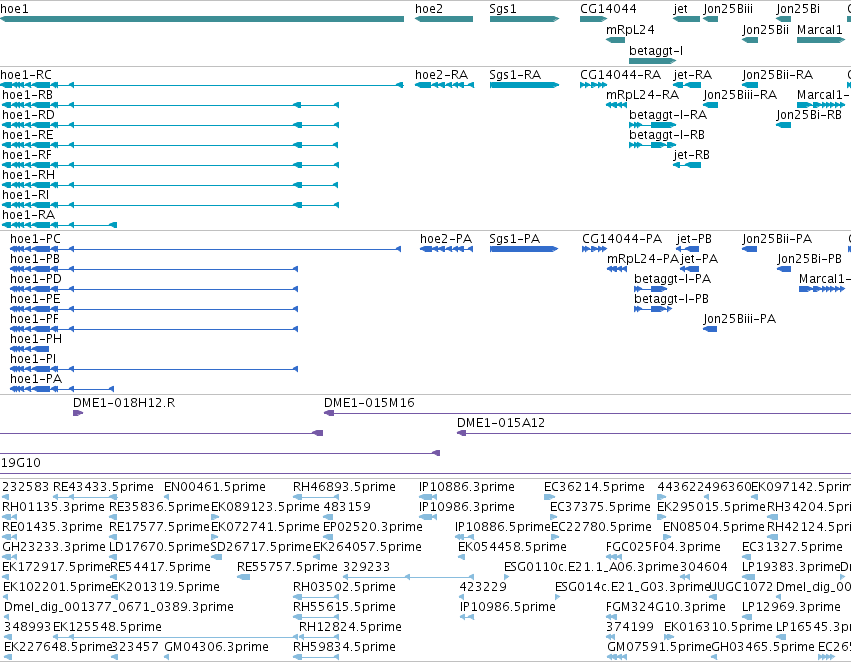Click the betaggt-I-PA protein label

coord(672,279)
